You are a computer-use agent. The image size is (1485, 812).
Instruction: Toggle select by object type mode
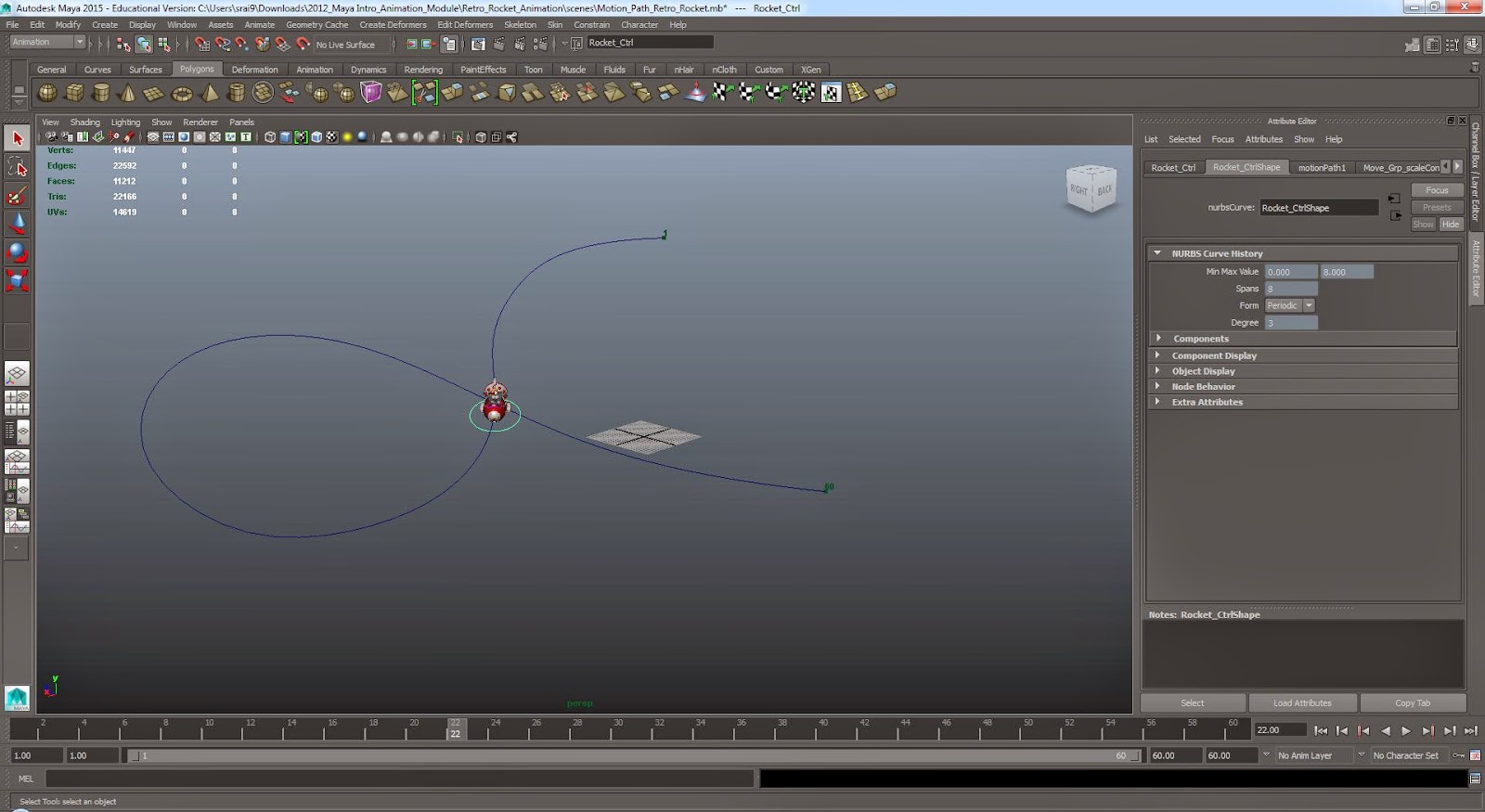pos(144,44)
